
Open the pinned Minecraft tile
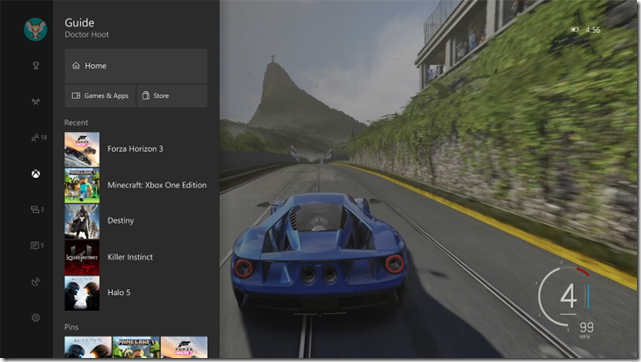(136, 347)
